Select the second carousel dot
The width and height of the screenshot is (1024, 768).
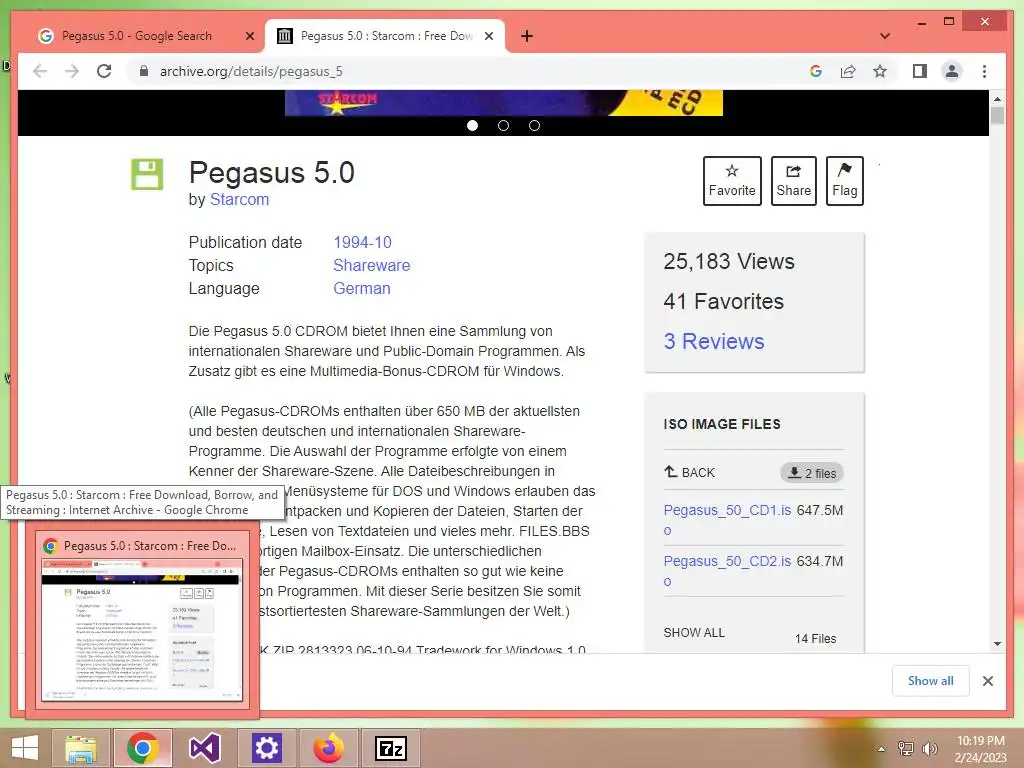[x=503, y=125]
